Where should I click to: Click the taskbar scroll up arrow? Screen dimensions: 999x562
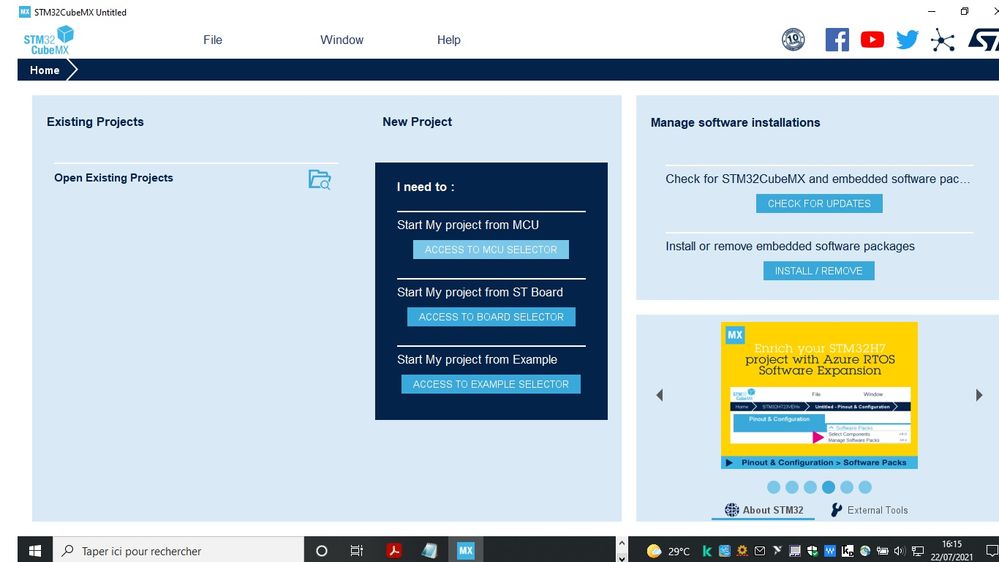coord(622,543)
